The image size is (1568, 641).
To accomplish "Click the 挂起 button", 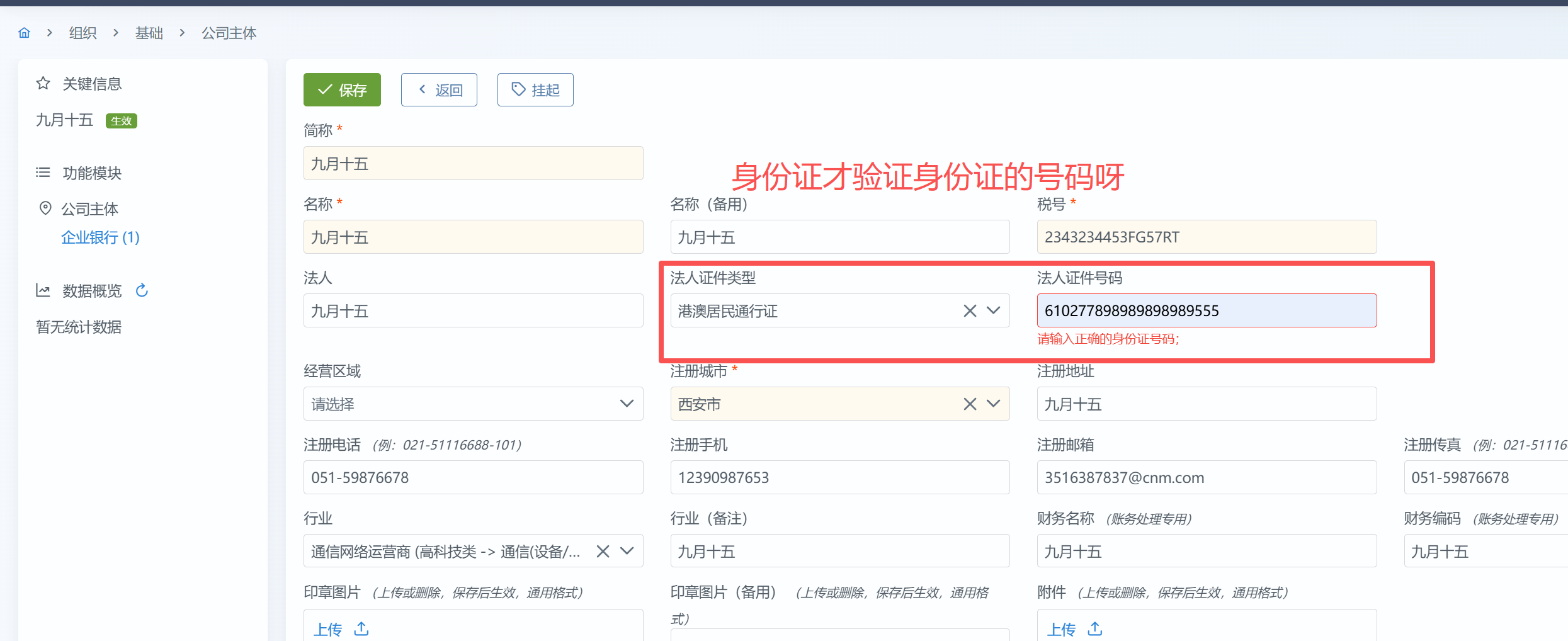I will click(535, 90).
